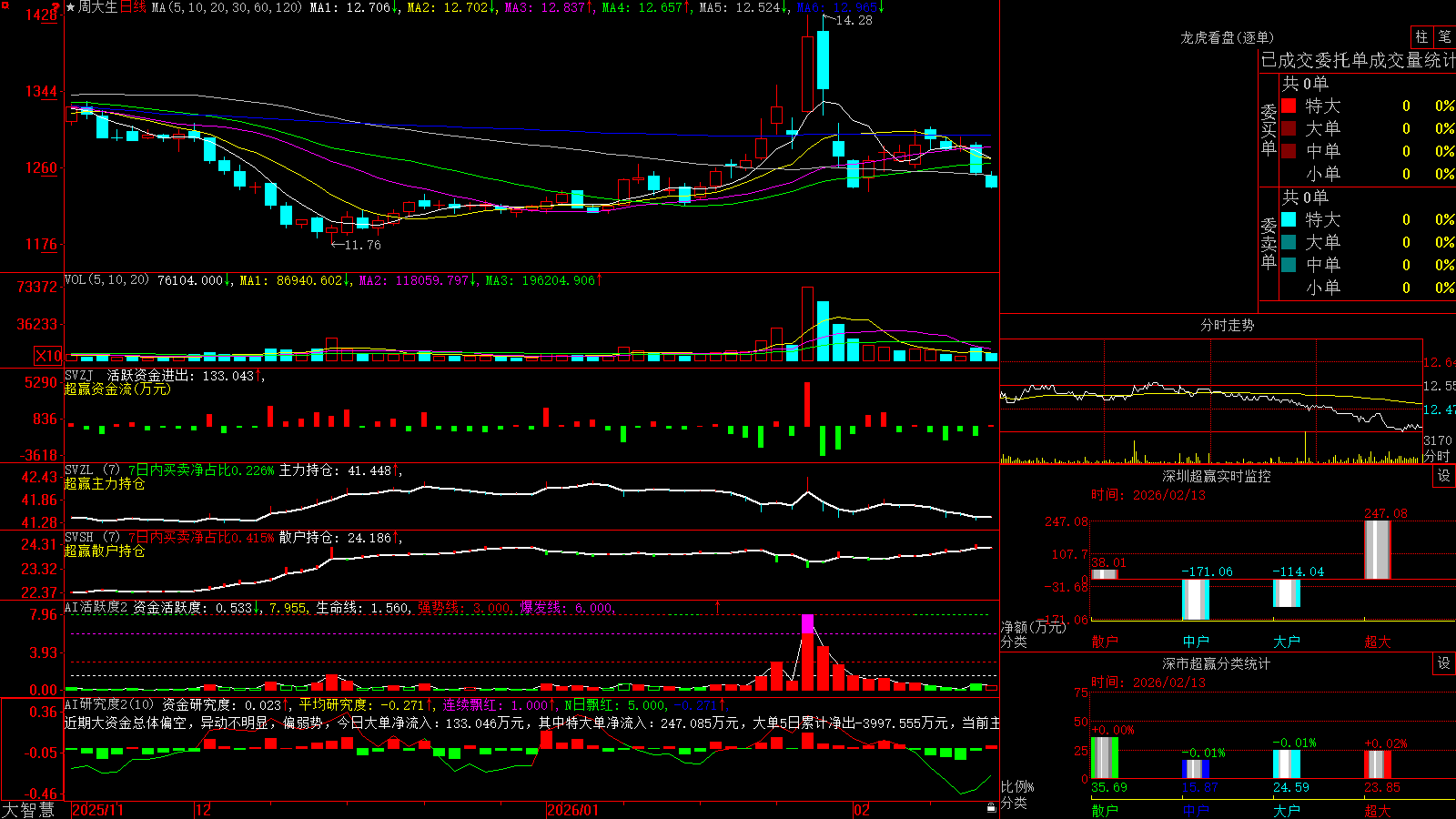This screenshot has width=1456, height=819.
Task: Click the 分时走势 panel title
Action: click(1227, 325)
